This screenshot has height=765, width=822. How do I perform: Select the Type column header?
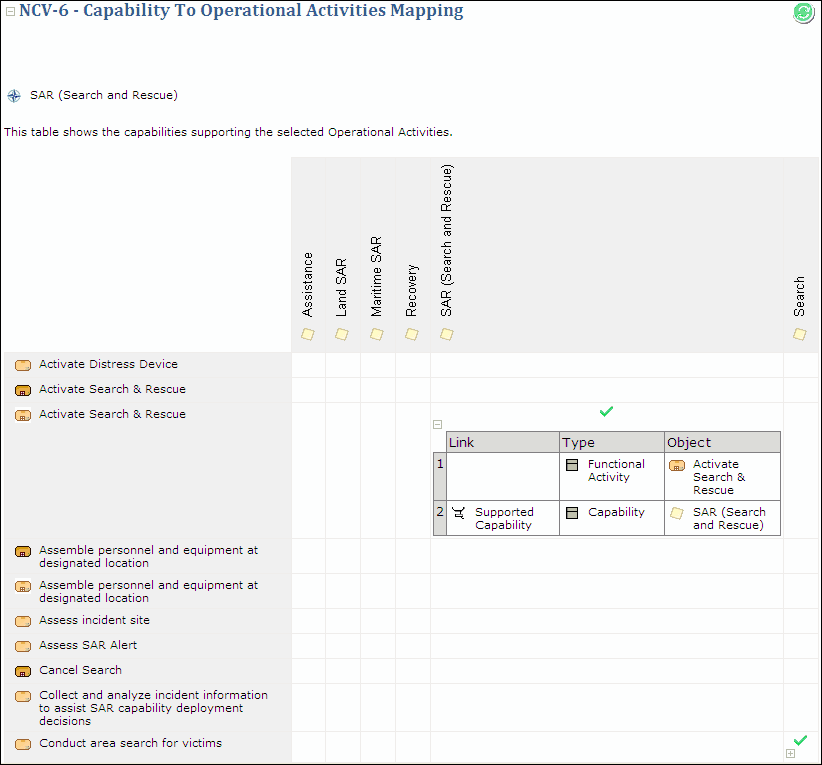tap(611, 442)
